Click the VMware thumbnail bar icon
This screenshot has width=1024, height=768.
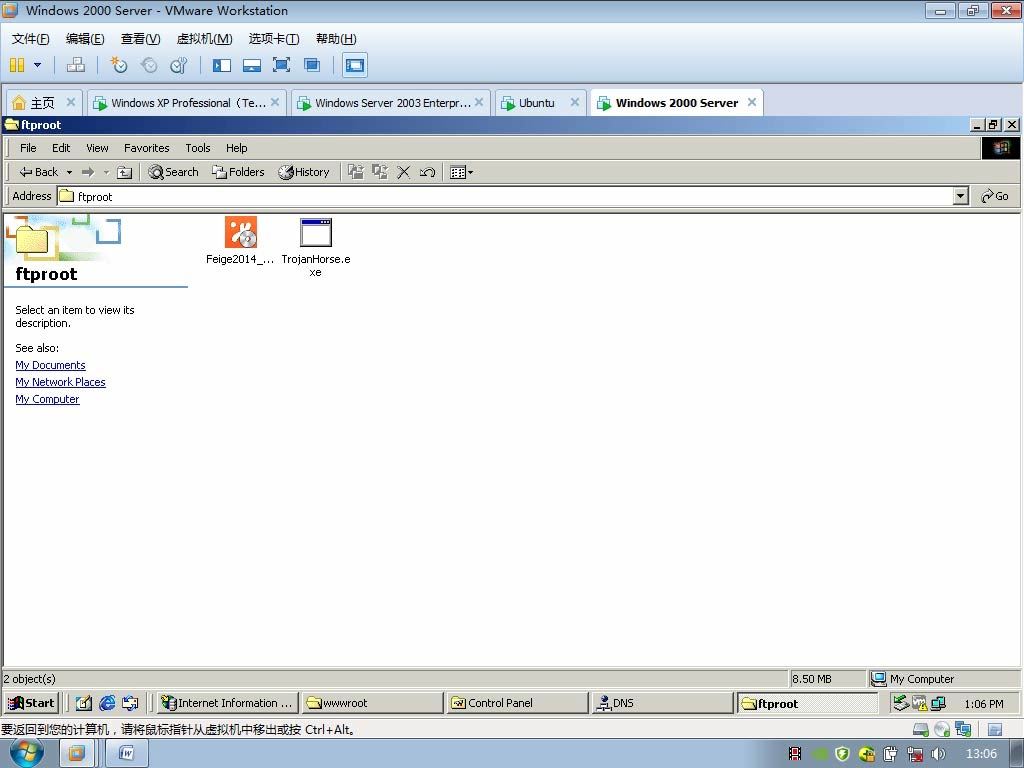click(251, 65)
